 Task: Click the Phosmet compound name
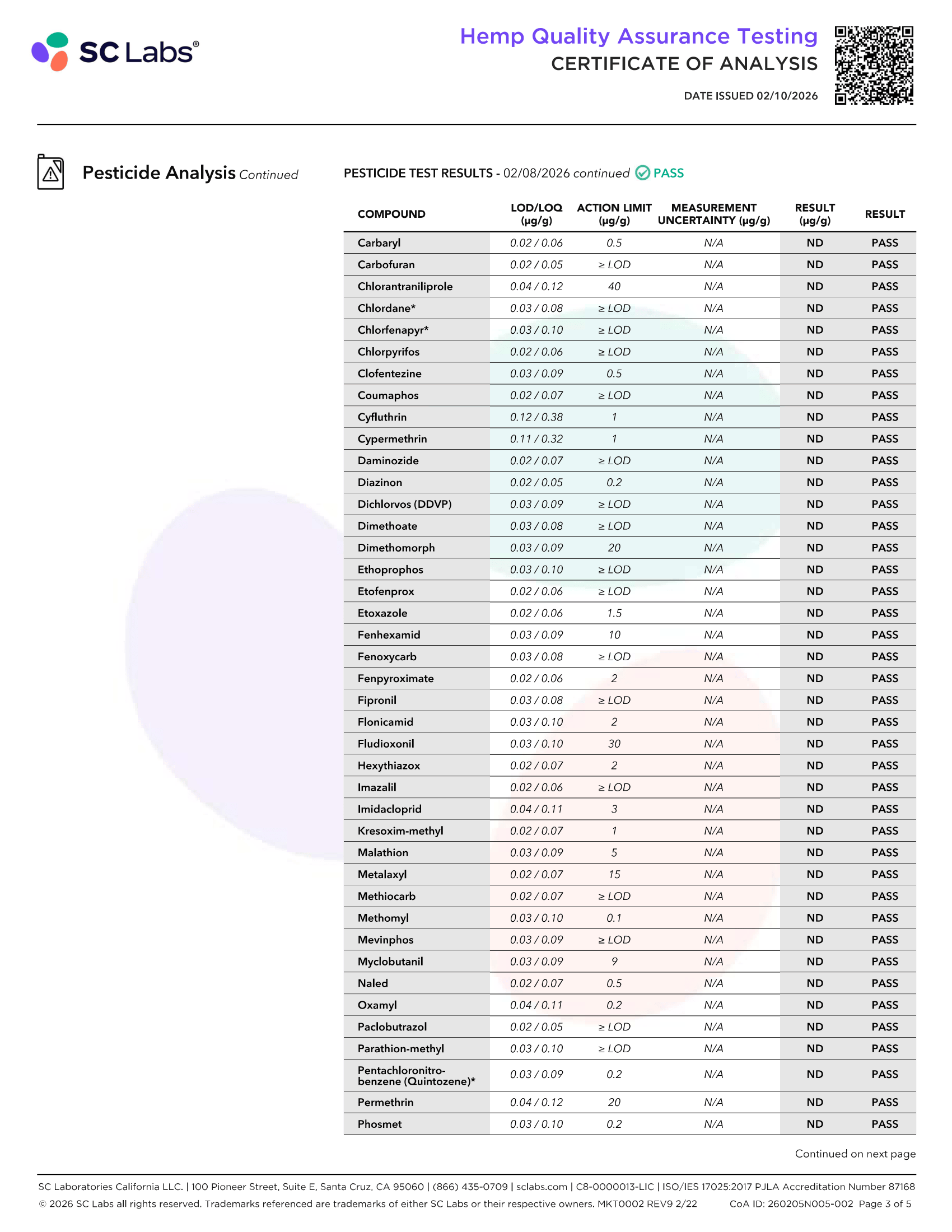pos(380,1124)
